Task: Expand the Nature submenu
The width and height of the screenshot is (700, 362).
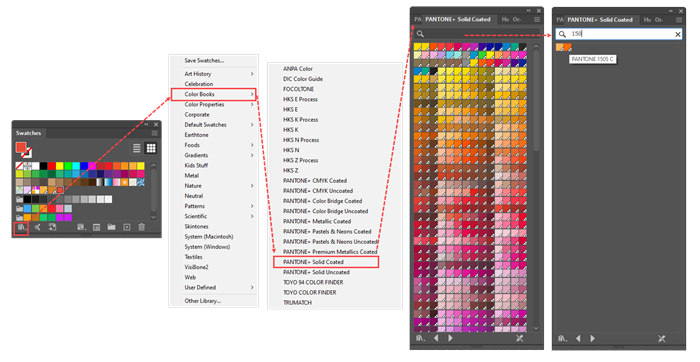Action: tap(213, 186)
